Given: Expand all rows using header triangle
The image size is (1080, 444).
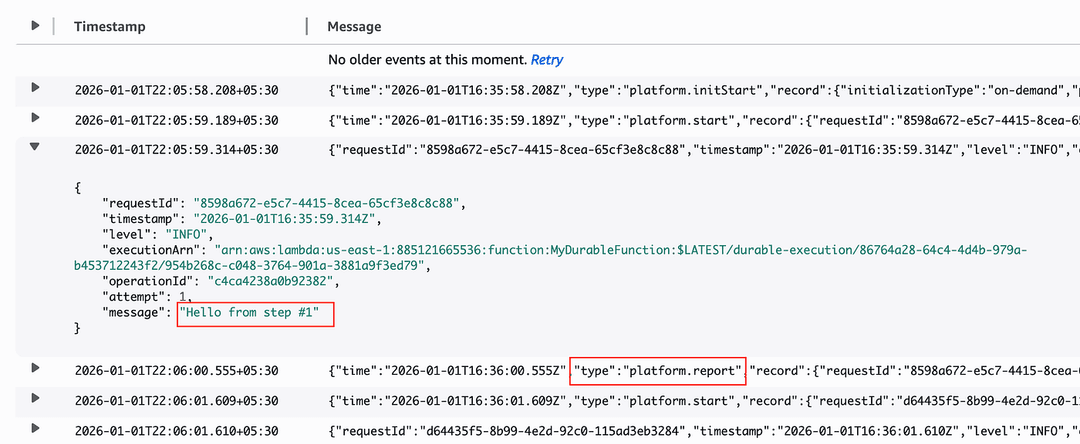Looking at the screenshot, I should 35,26.
